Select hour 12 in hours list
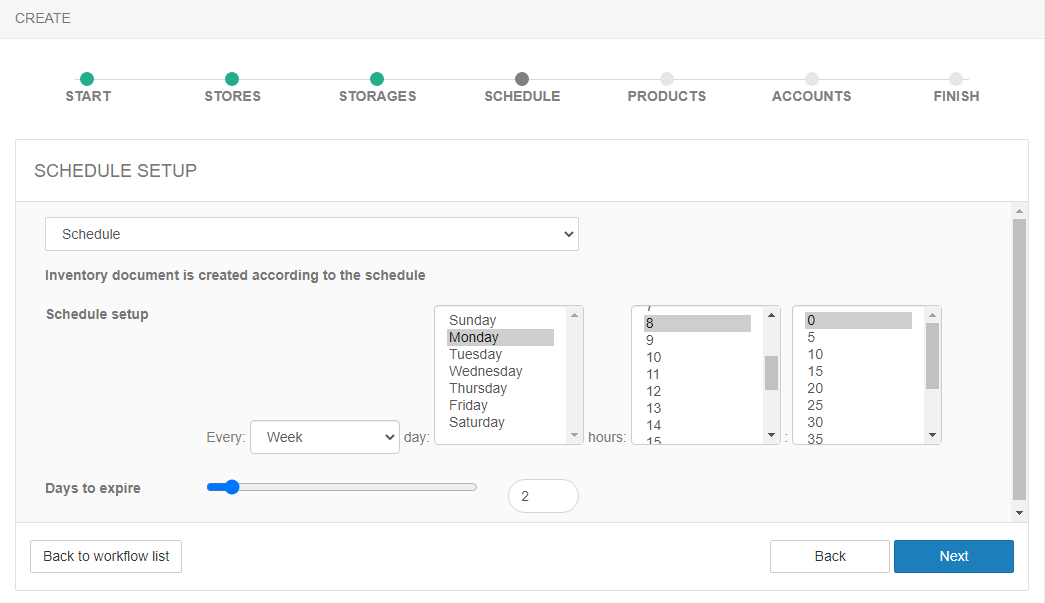This screenshot has width=1045, height=603. [654, 391]
